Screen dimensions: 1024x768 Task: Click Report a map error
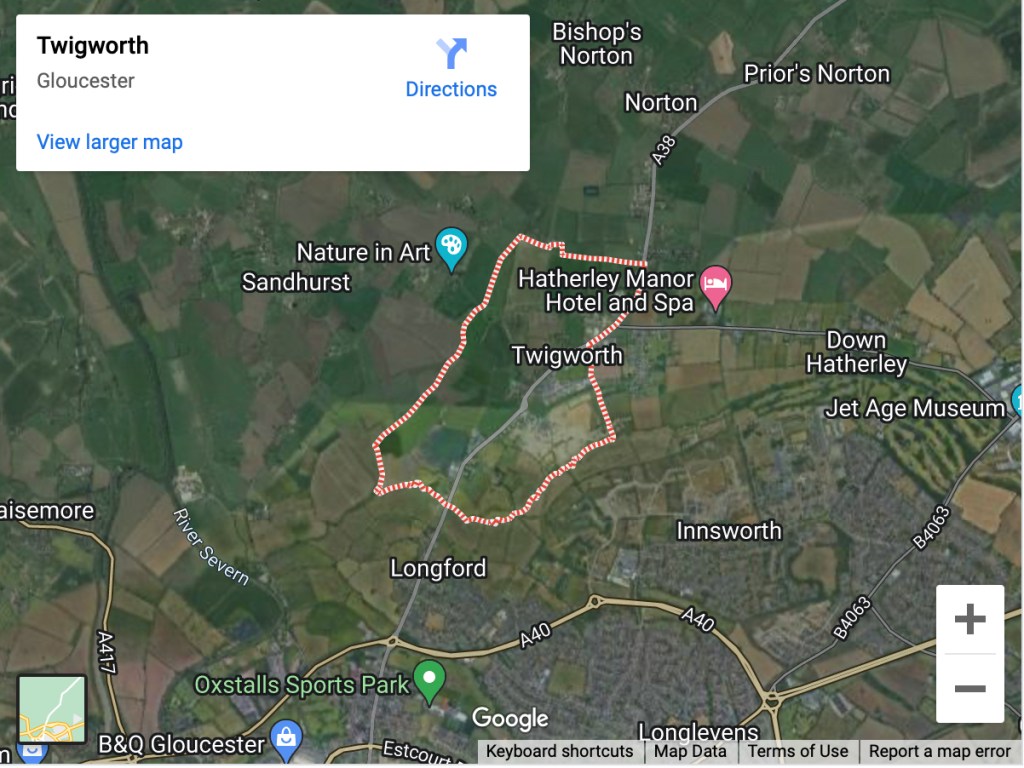tap(940, 751)
